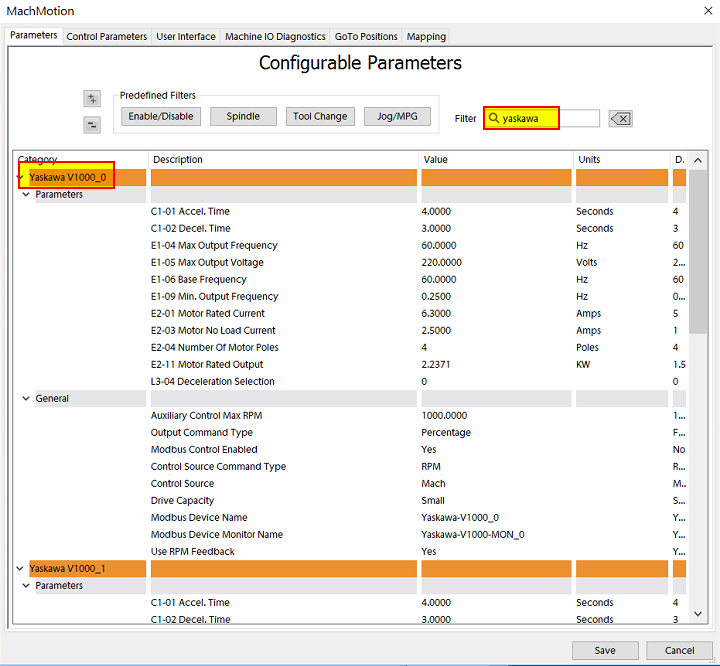Screen dimensions: 720x666
Task: Click the Filter text field containing yaskawa
Action: [x=545, y=118]
